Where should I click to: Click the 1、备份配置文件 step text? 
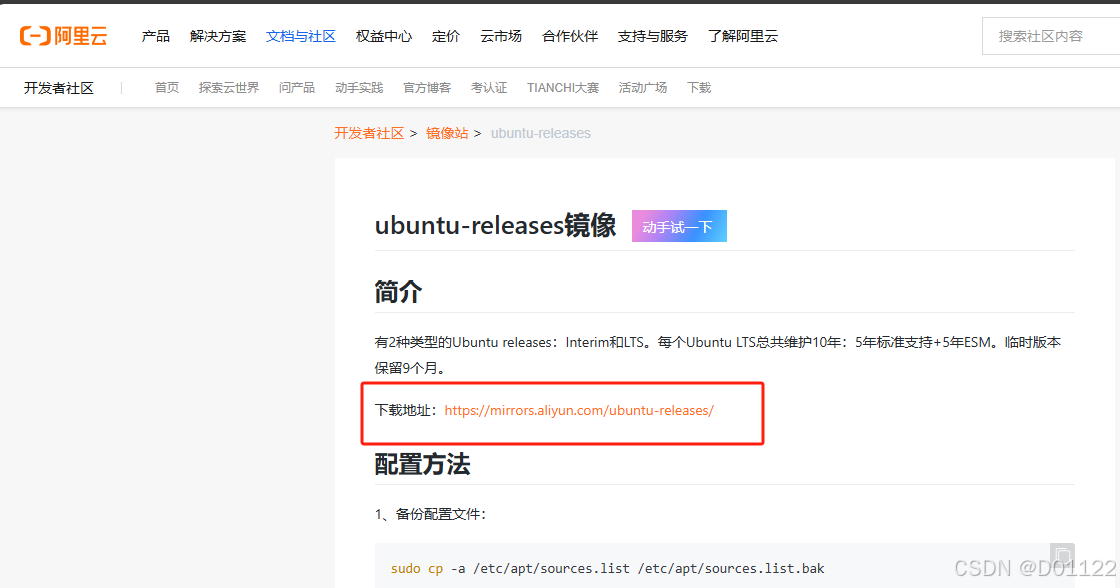(430, 514)
